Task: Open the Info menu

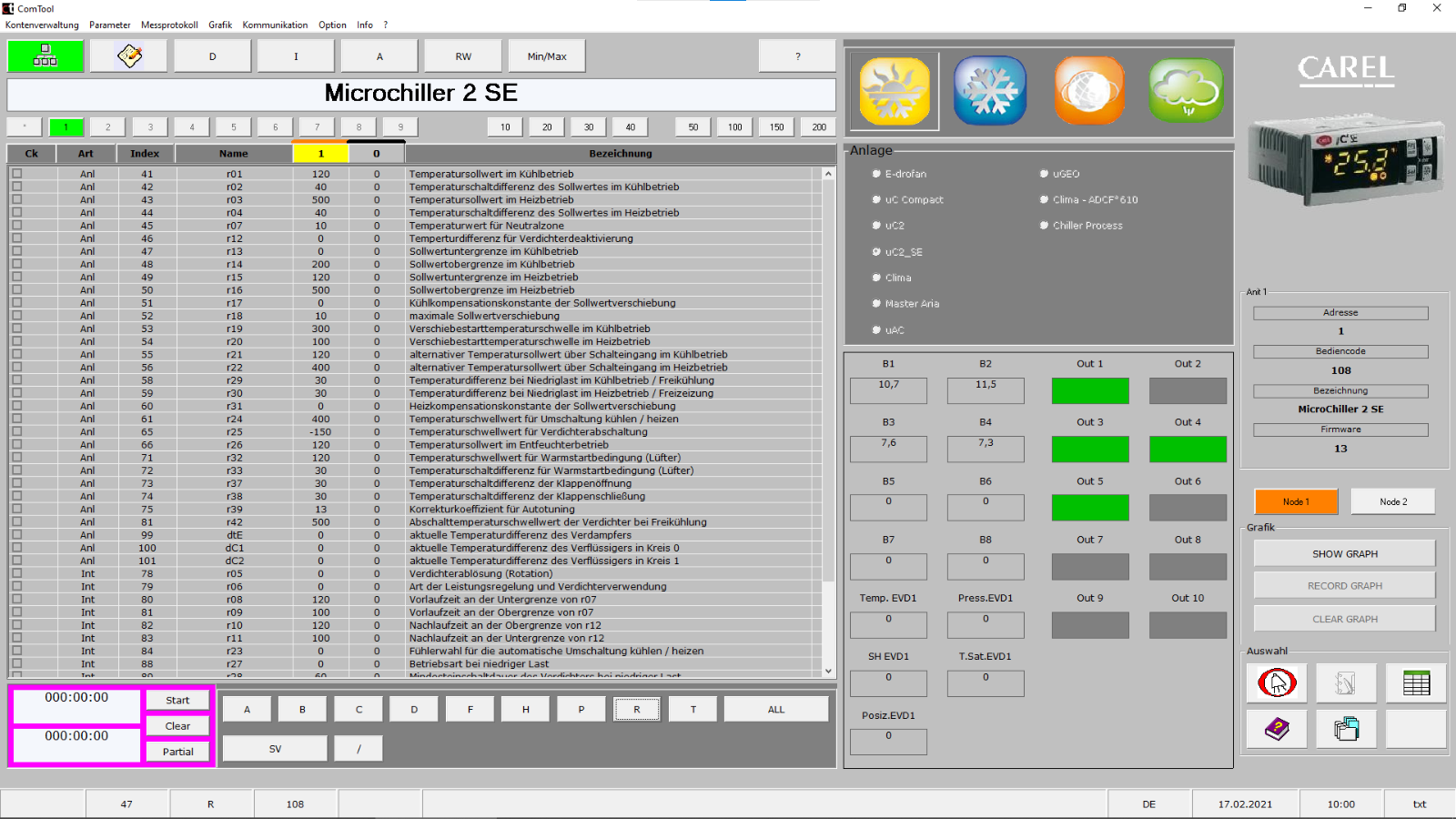Action: [x=365, y=25]
